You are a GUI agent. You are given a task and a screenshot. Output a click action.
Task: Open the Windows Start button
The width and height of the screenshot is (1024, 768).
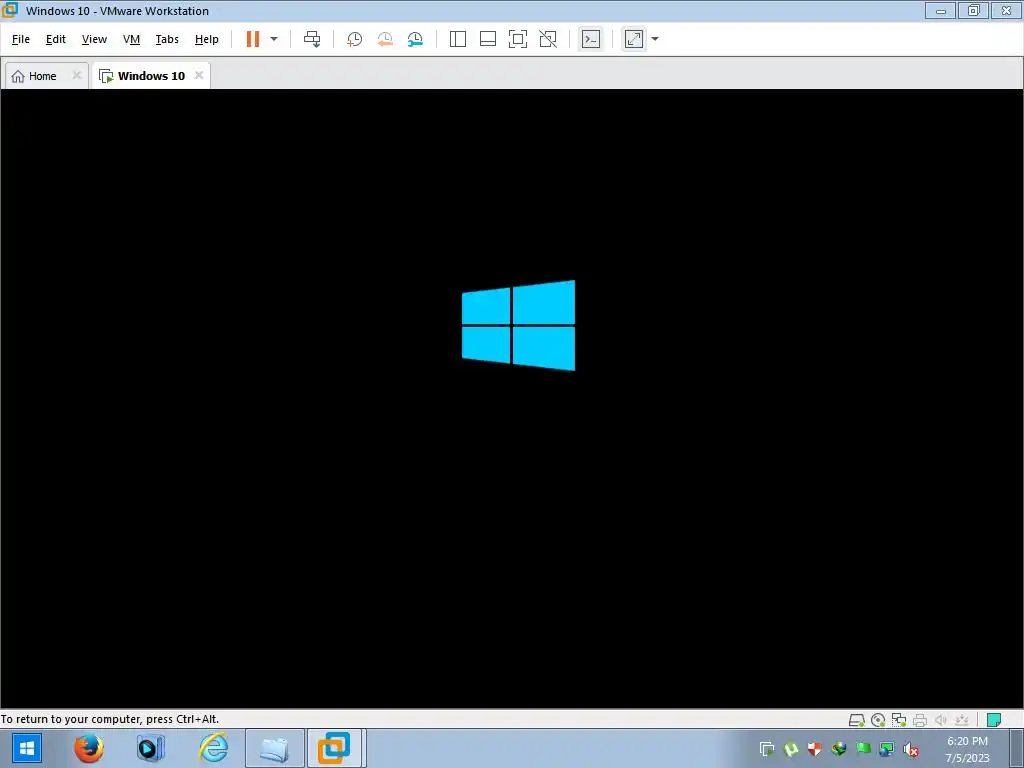tap(27, 748)
